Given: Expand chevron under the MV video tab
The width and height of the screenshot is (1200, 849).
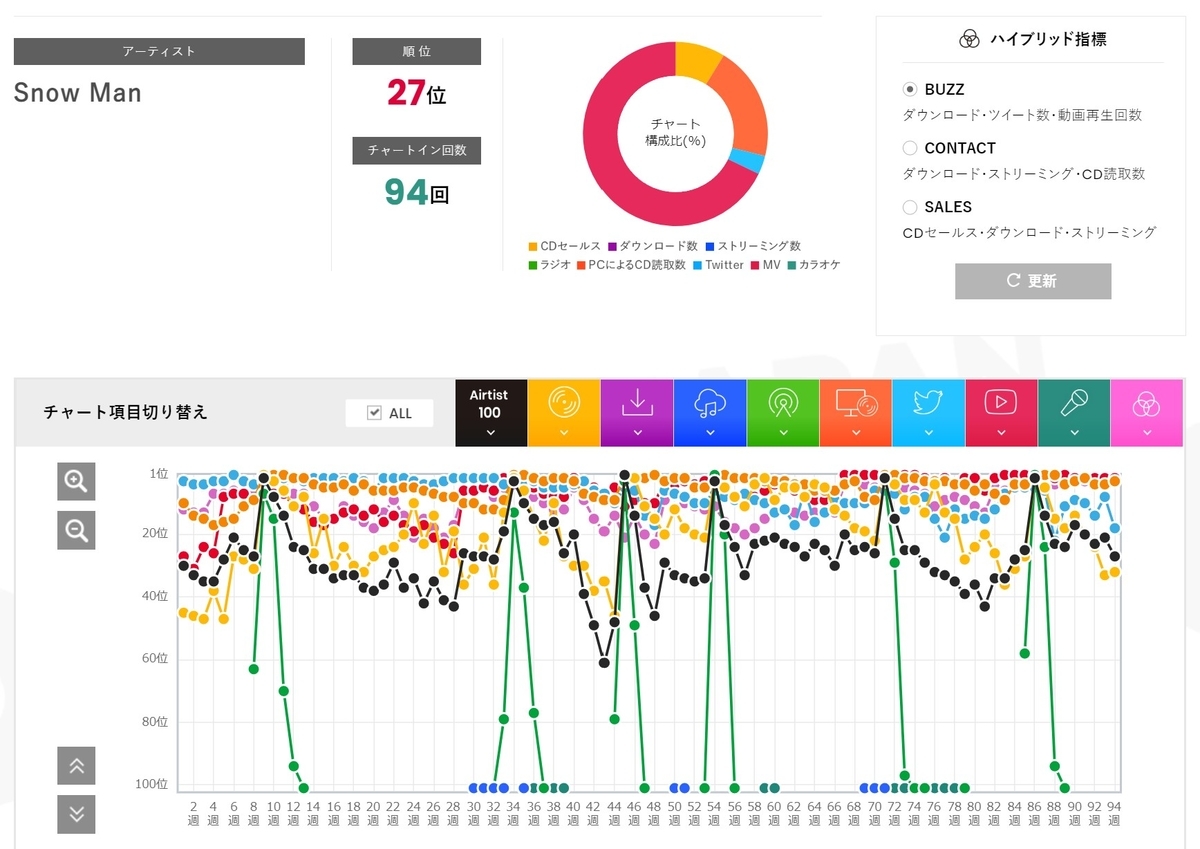Looking at the screenshot, I should [1001, 433].
